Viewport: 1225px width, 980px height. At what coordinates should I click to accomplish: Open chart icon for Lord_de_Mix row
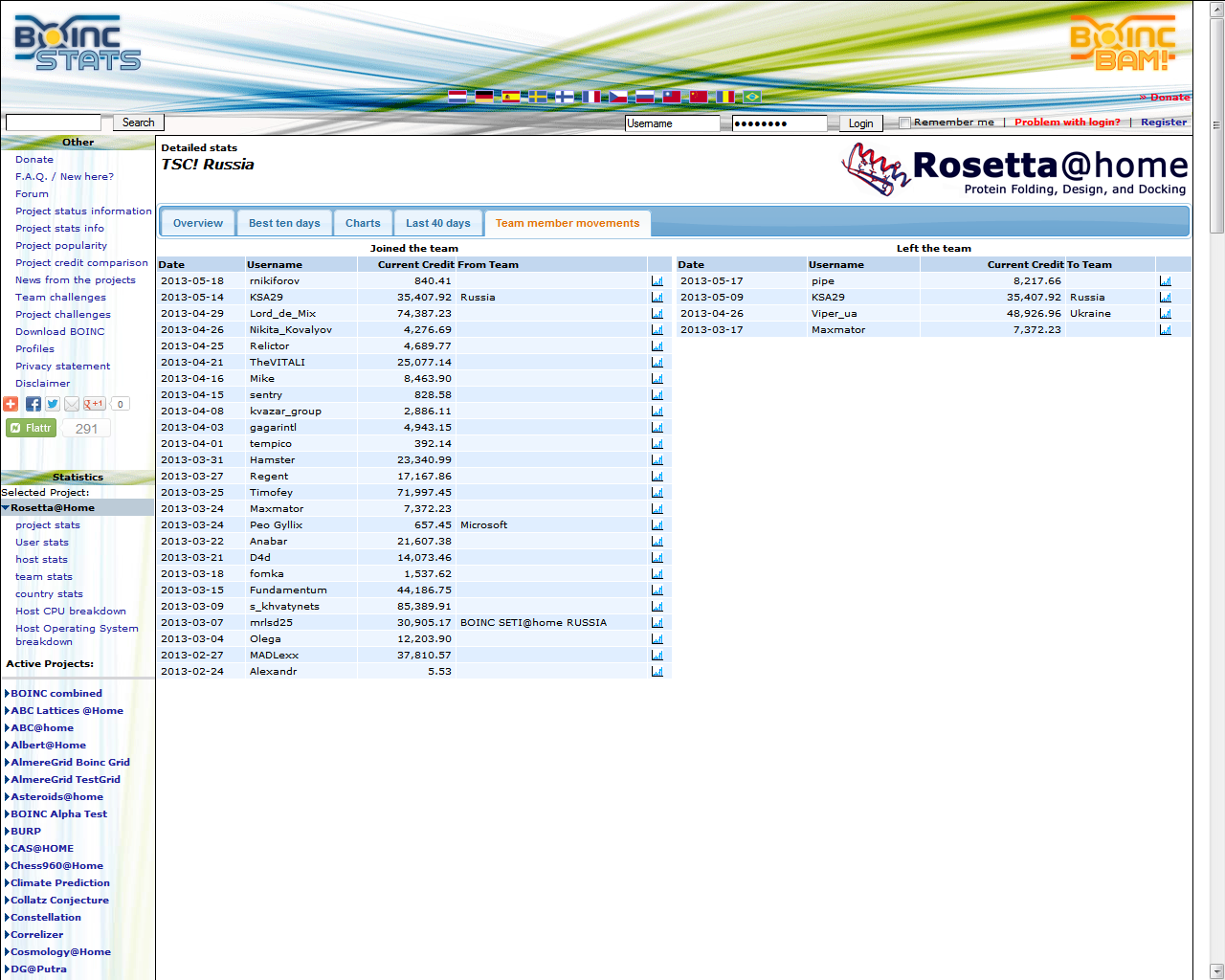[657, 314]
